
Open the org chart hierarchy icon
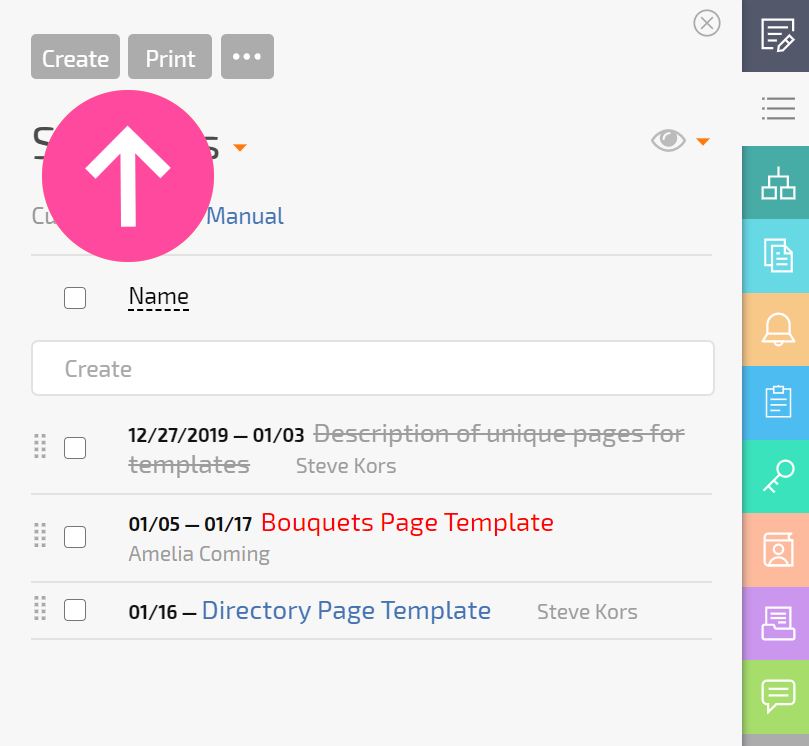coord(777,183)
